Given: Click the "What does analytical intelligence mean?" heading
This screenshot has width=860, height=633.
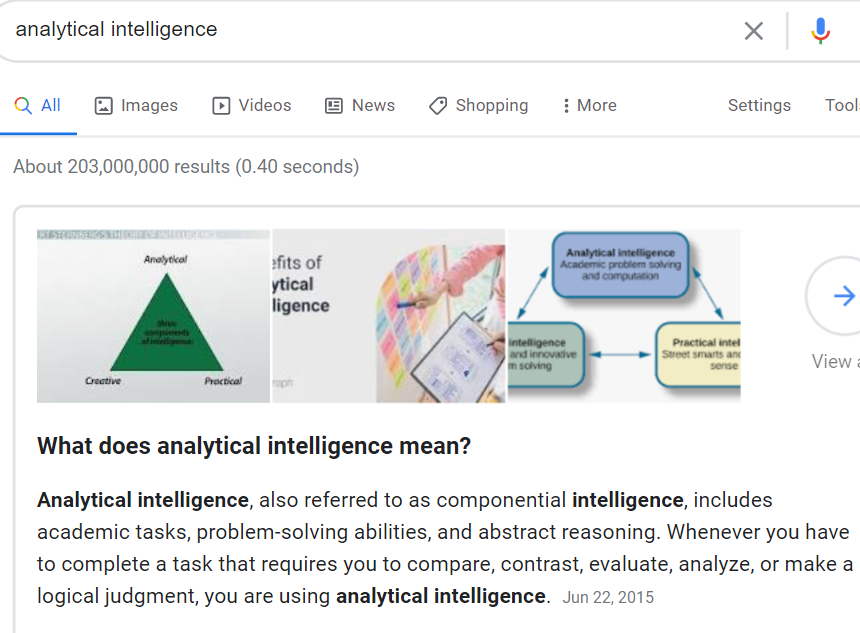Looking at the screenshot, I should point(254,446).
